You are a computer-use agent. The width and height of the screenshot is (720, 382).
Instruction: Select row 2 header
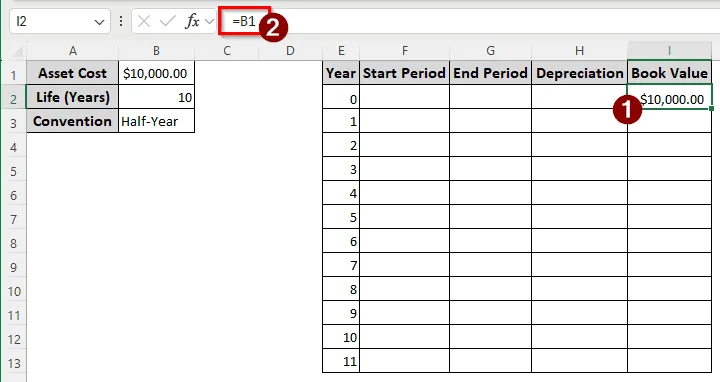pyautogui.click(x=14, y=98)
